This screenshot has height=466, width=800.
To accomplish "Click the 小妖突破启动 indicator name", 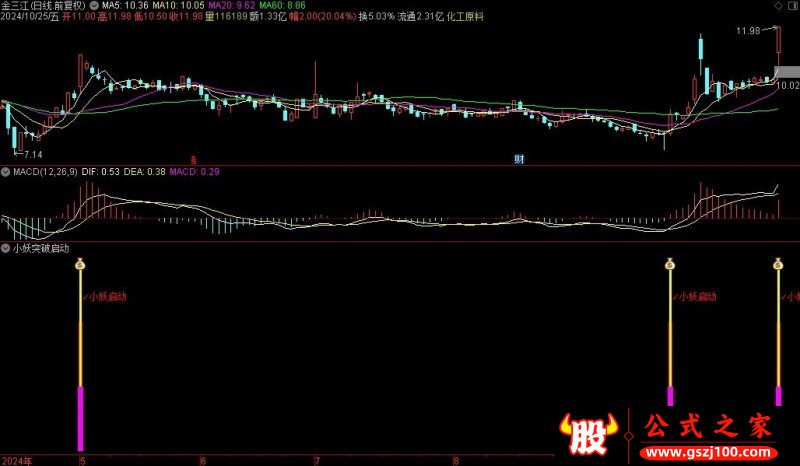I will click(x=41, y=249).
